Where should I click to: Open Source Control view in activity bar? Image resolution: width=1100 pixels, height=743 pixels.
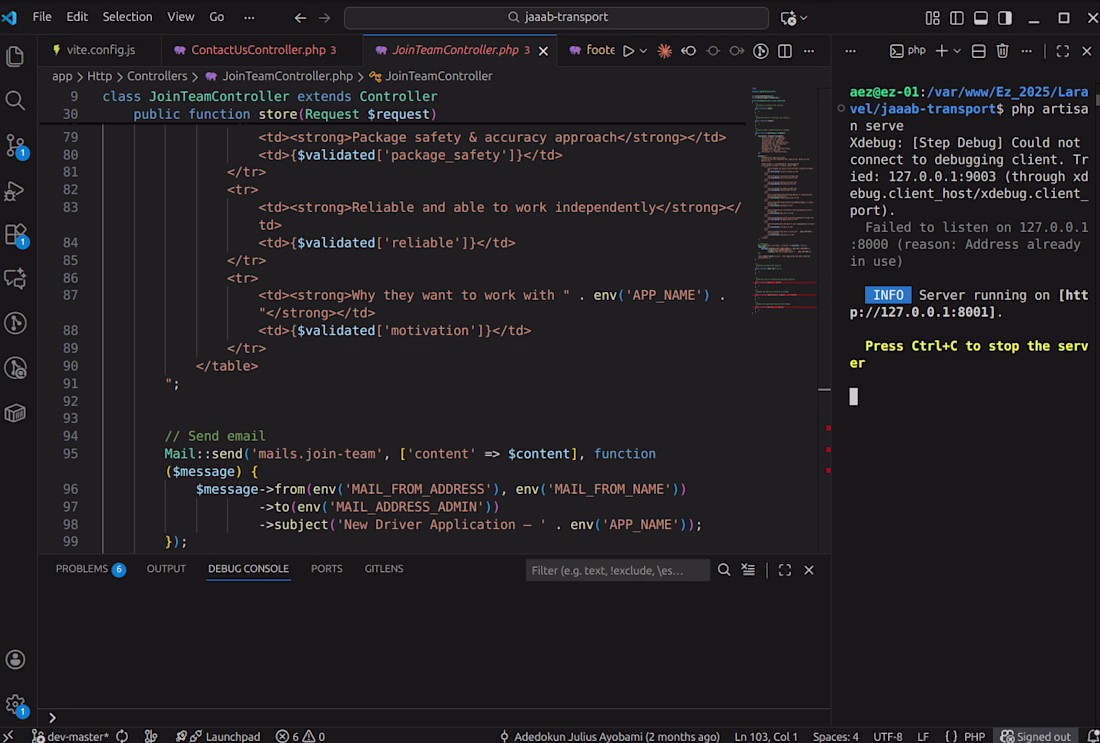(x=15, y=145)
